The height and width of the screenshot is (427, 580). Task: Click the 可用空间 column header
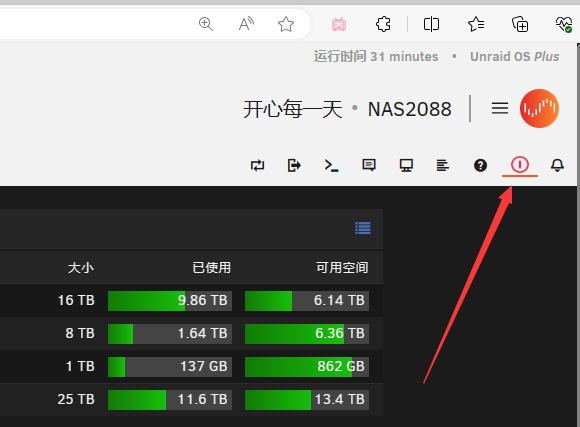tap(342, 268)
